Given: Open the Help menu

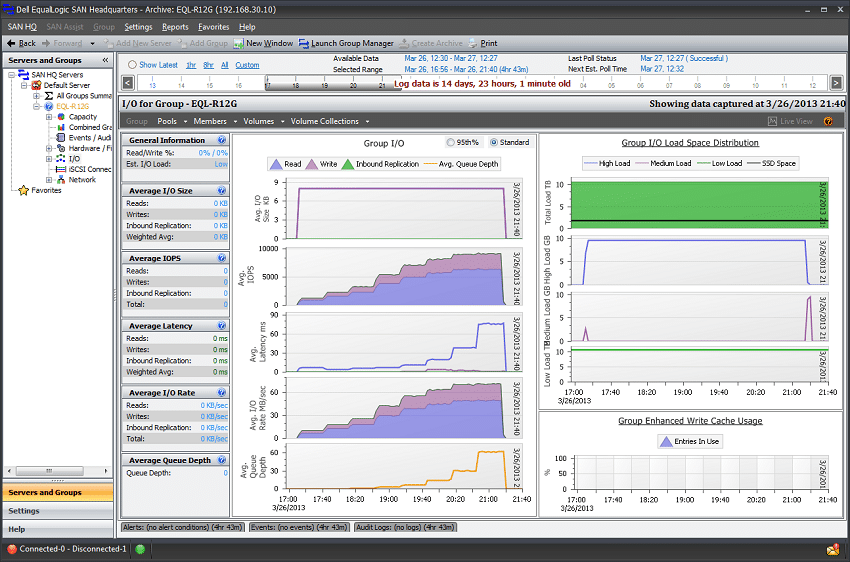Looking at the screenshot, I should pyautogui.click(x=247, y=27).
